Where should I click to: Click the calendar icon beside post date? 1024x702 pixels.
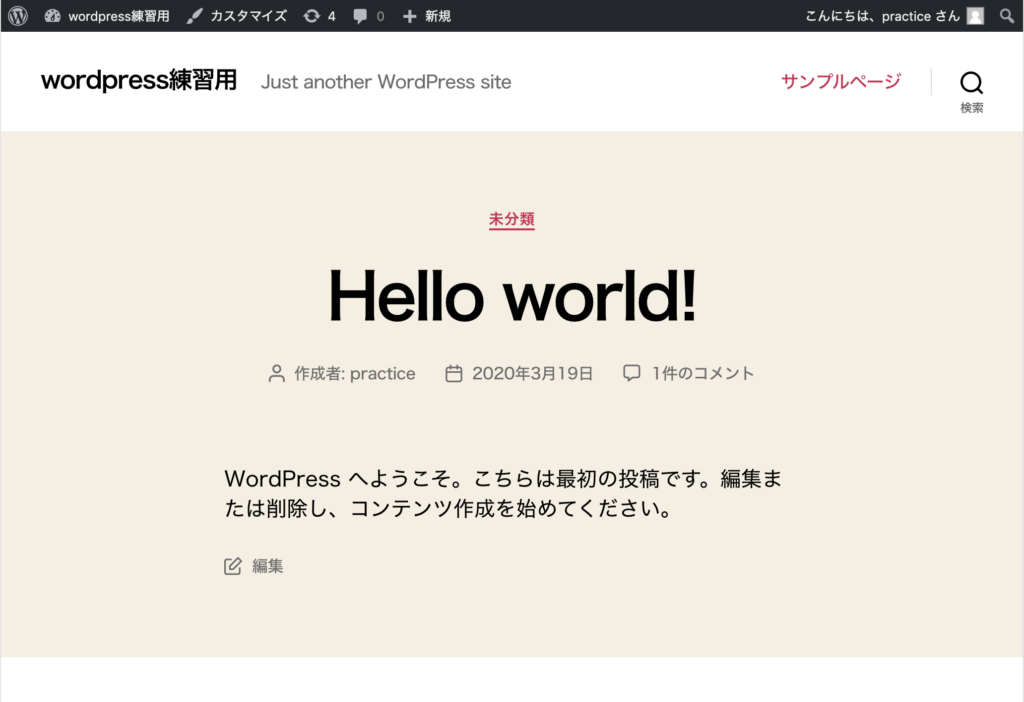click(x=453, y=373)
